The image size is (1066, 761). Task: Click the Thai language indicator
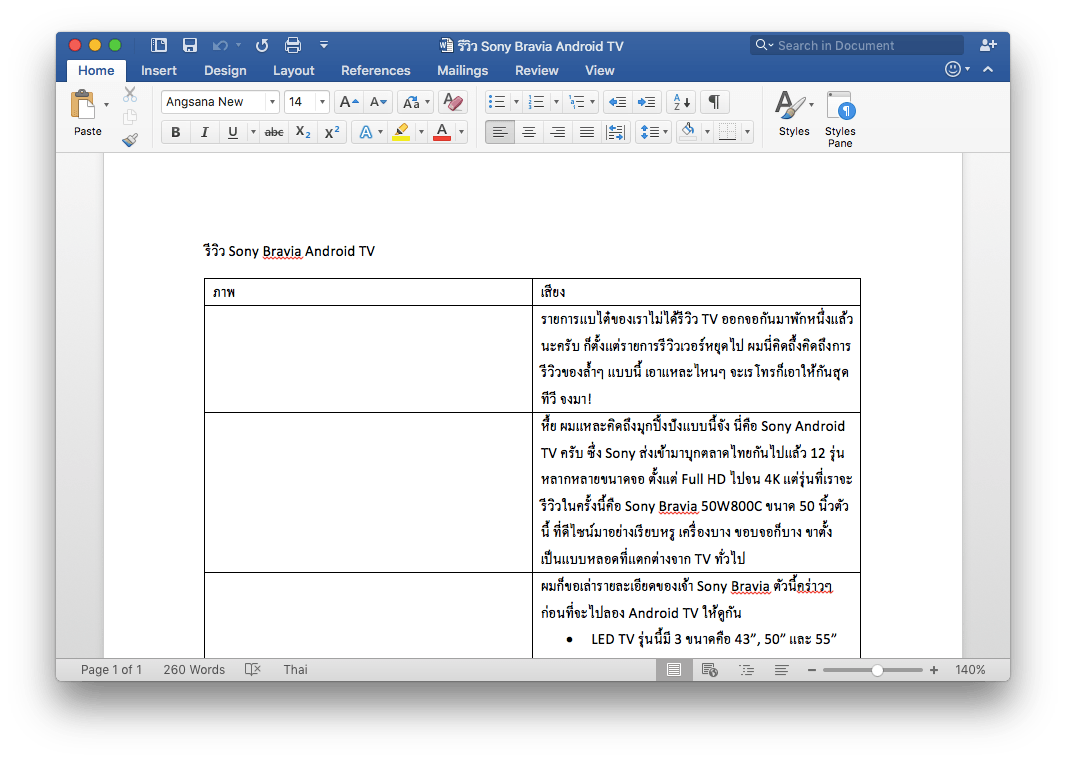click(x=295, y=670)
